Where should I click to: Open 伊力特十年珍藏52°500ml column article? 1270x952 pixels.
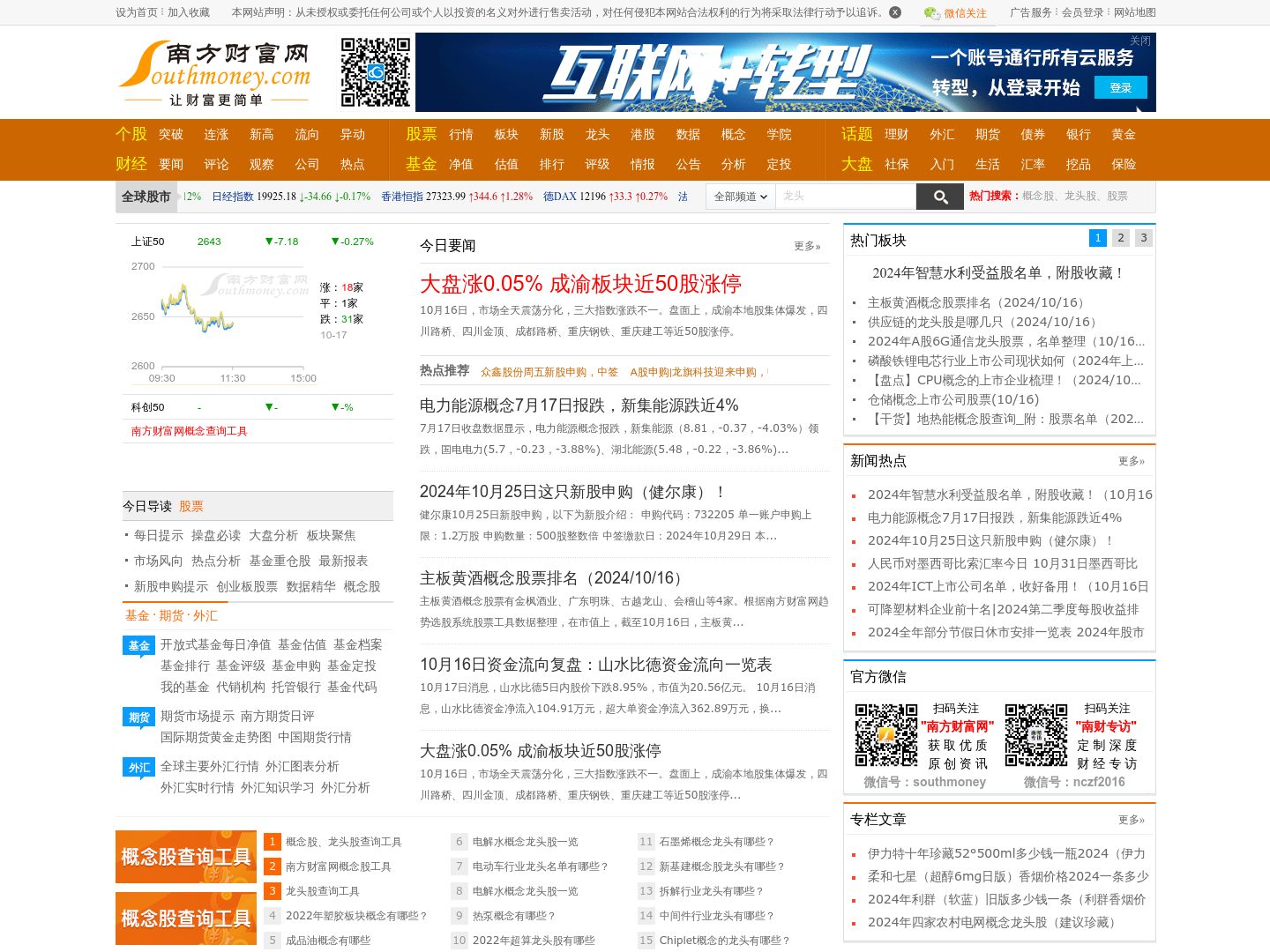point(1006,854)
